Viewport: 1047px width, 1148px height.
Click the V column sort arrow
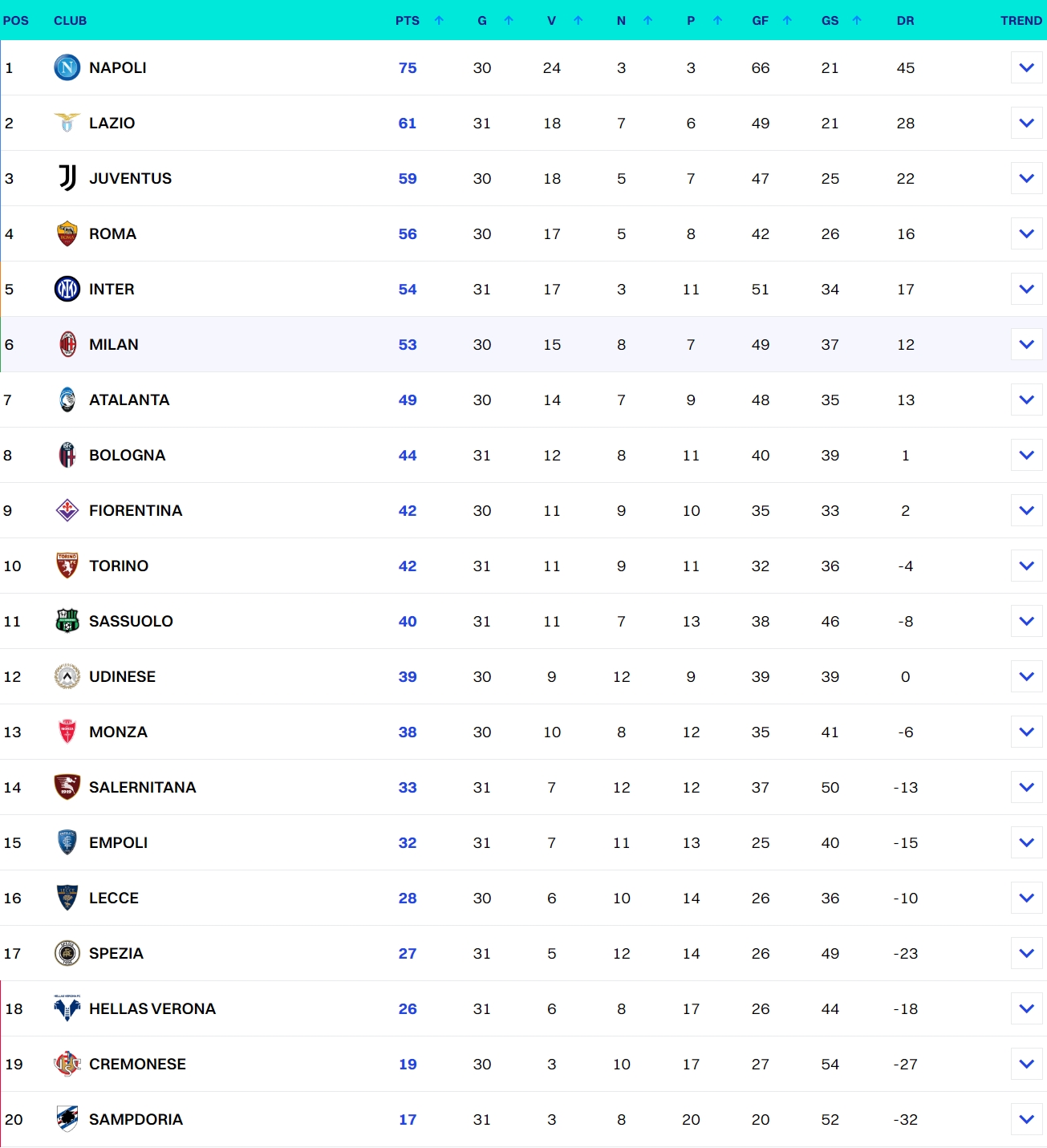click(x=578, y=20)
